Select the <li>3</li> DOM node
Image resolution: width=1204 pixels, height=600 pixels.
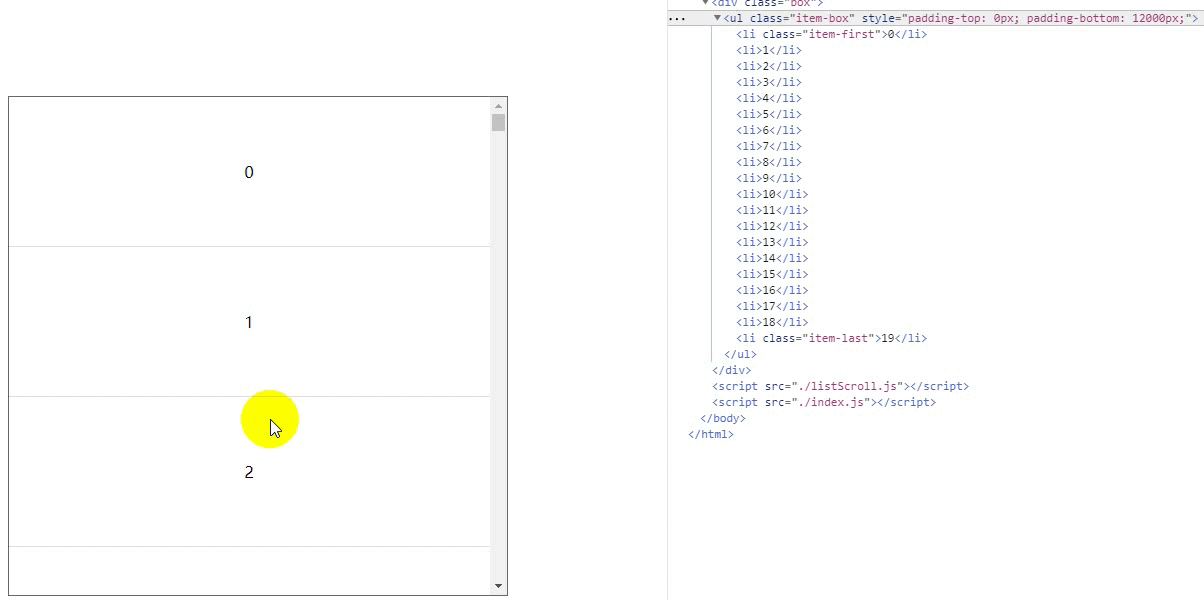point(769,82)
